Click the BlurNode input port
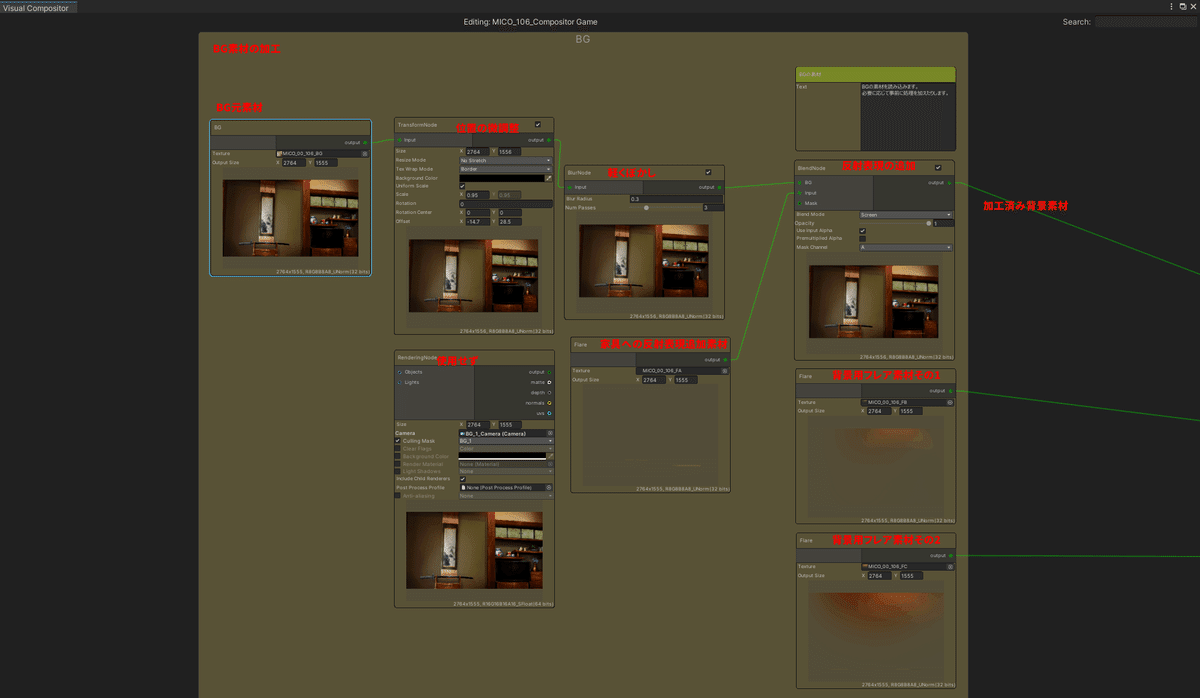The height and width of the screenshot is (698, 1200). [570, 187]
